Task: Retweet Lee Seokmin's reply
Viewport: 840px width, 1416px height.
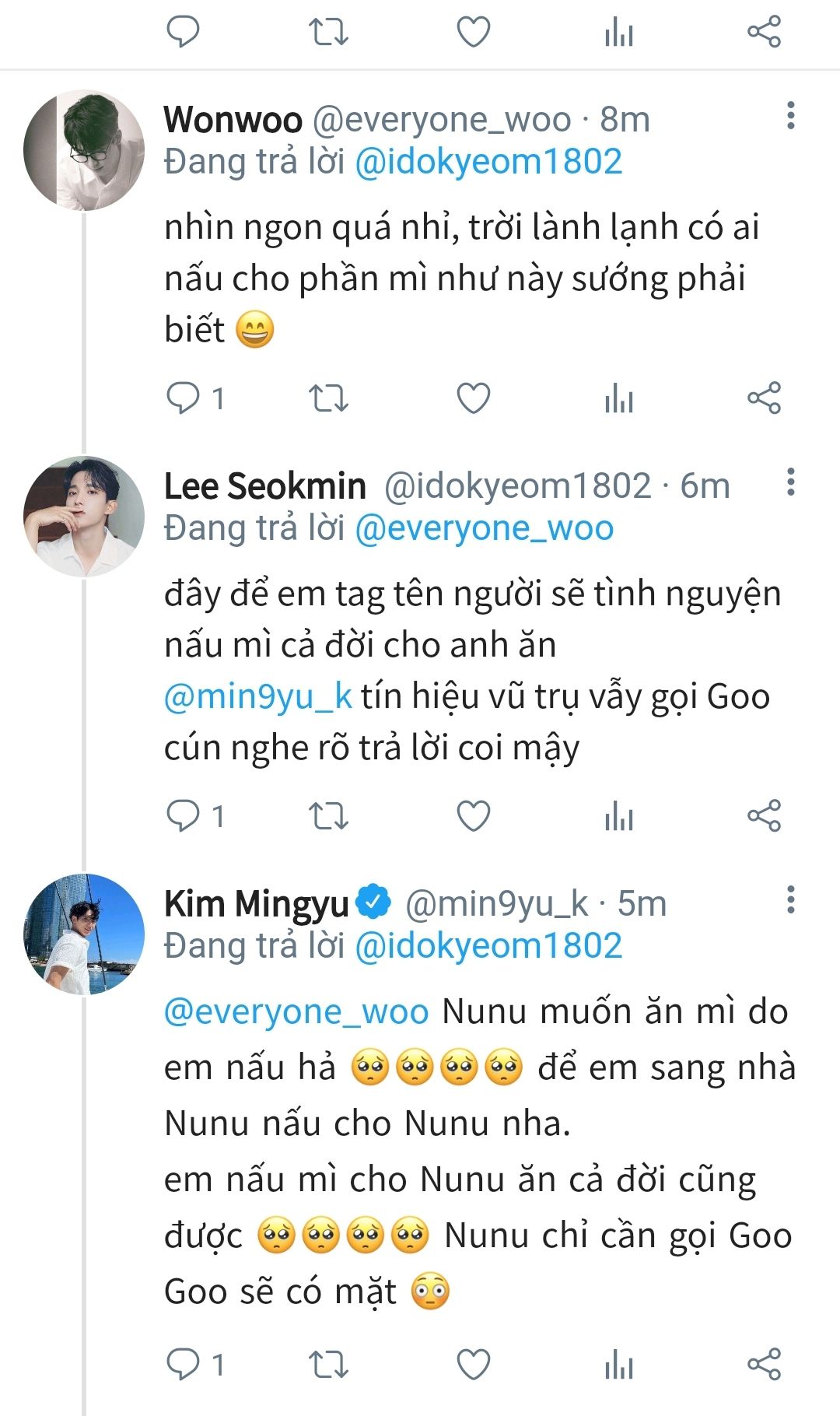Action: pos(328,816)
